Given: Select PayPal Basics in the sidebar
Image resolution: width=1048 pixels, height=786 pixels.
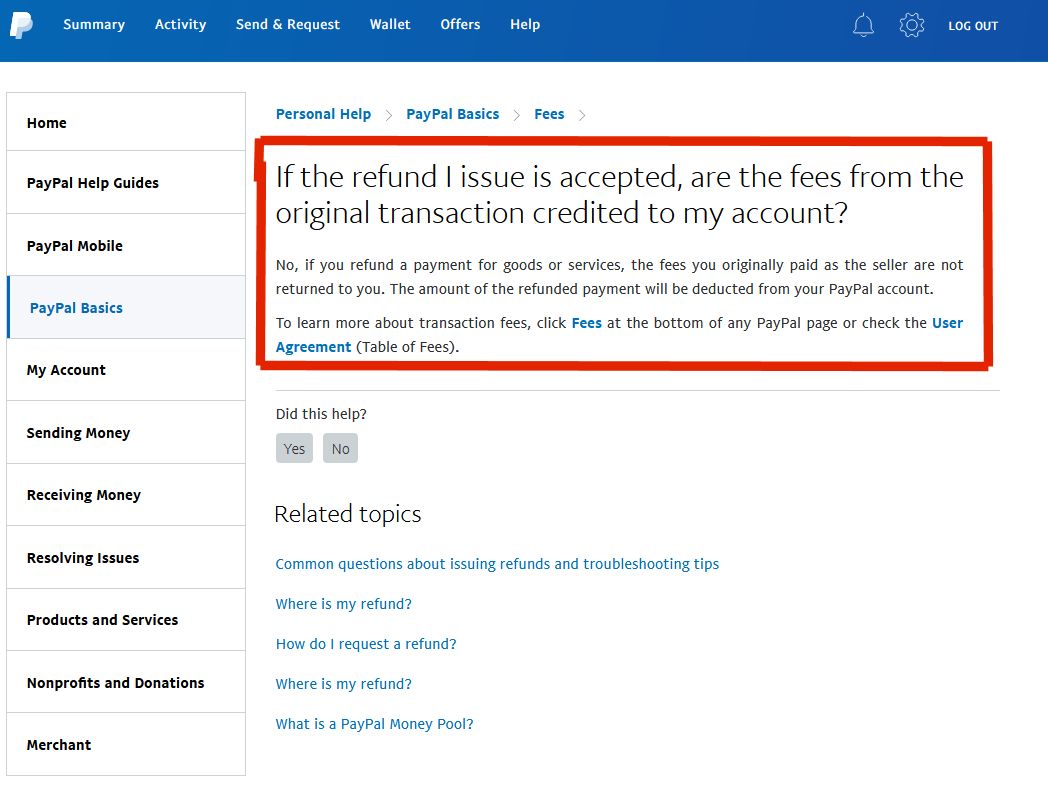Looking at the screenshot, I should [x=126, y=307].
